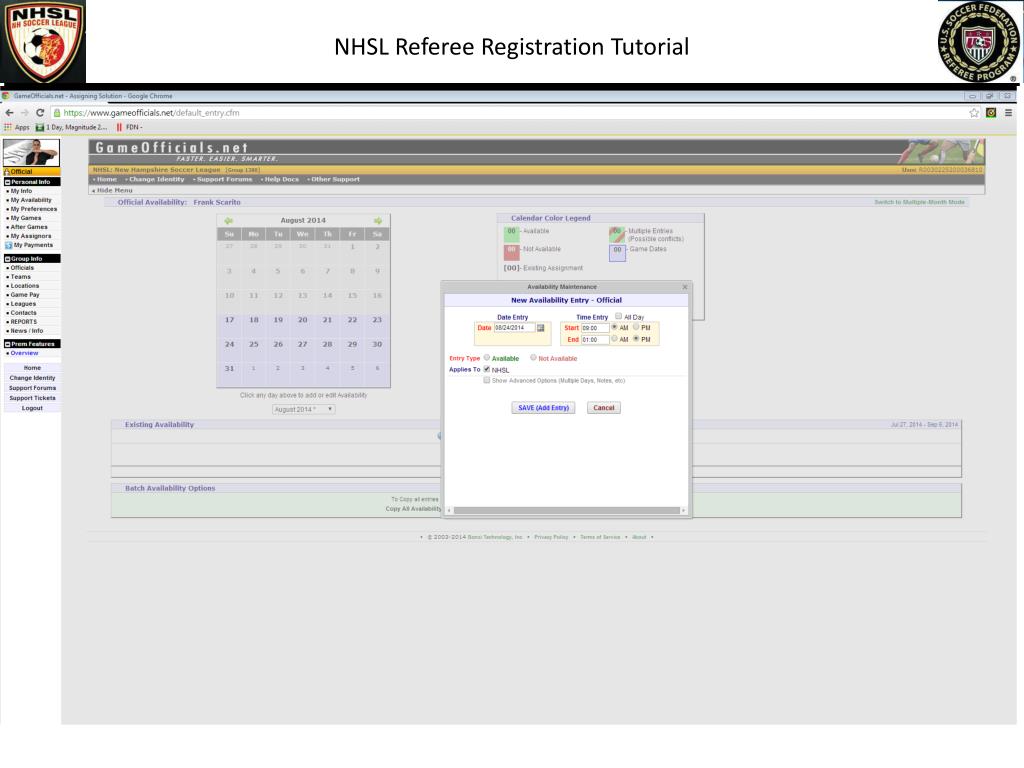Open the Locations sidebar link
Screen dimensions: 1024x768
tap(25, 285)
